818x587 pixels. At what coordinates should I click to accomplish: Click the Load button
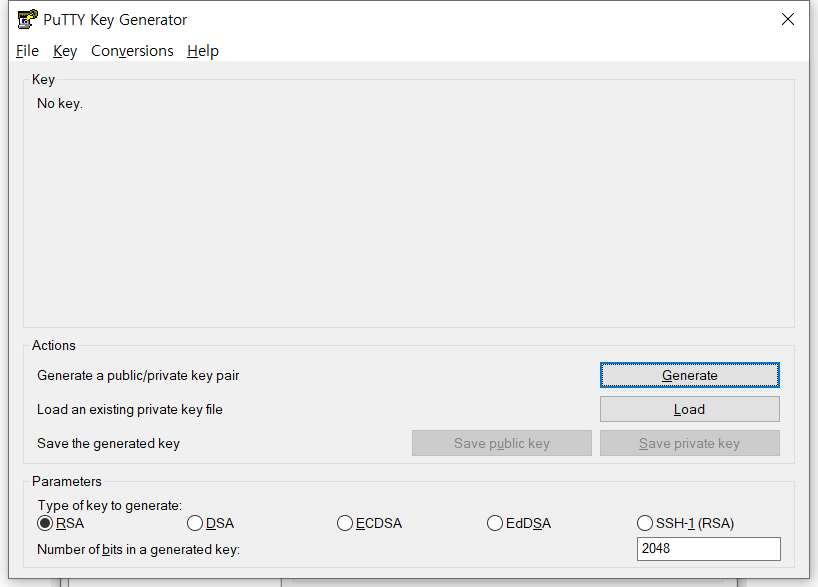tap(690, 409)
